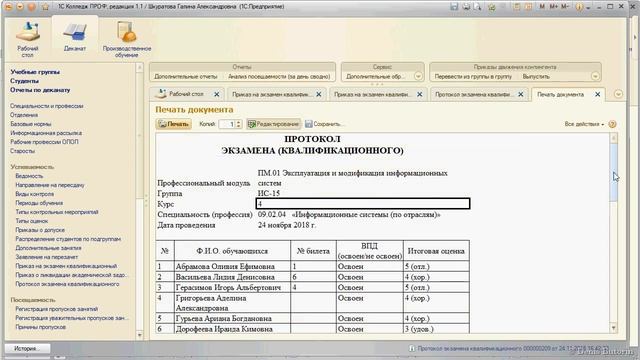Screen dimensions: 640x360
Task: Open Все действия dropdown menu
Action: [584, 124]
